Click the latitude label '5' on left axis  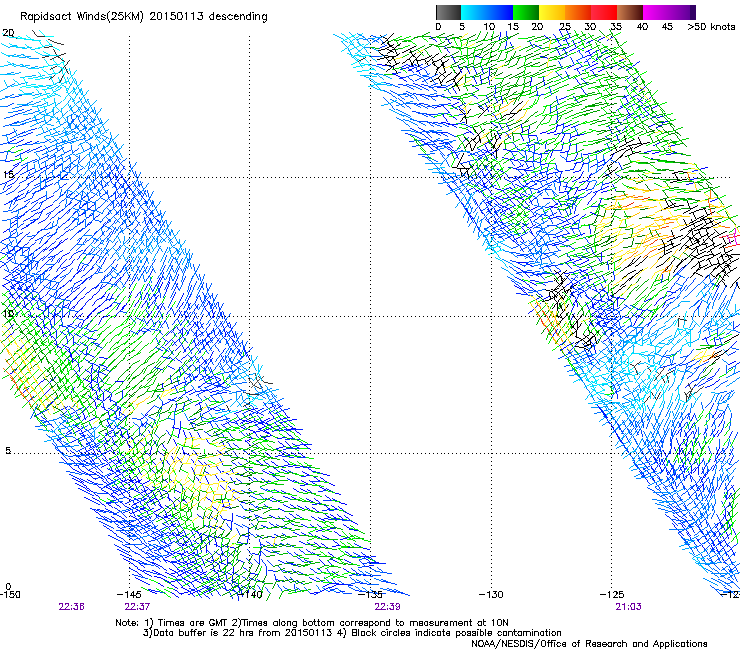point(8,450)
